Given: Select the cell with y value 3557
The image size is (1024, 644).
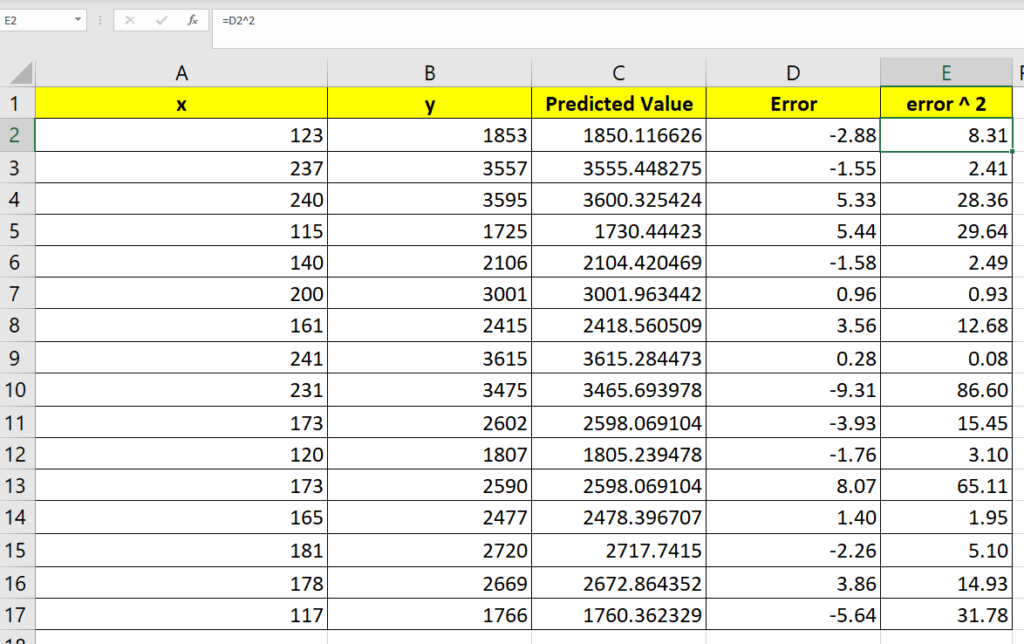Looking at the screenshot, I should 429,167.
